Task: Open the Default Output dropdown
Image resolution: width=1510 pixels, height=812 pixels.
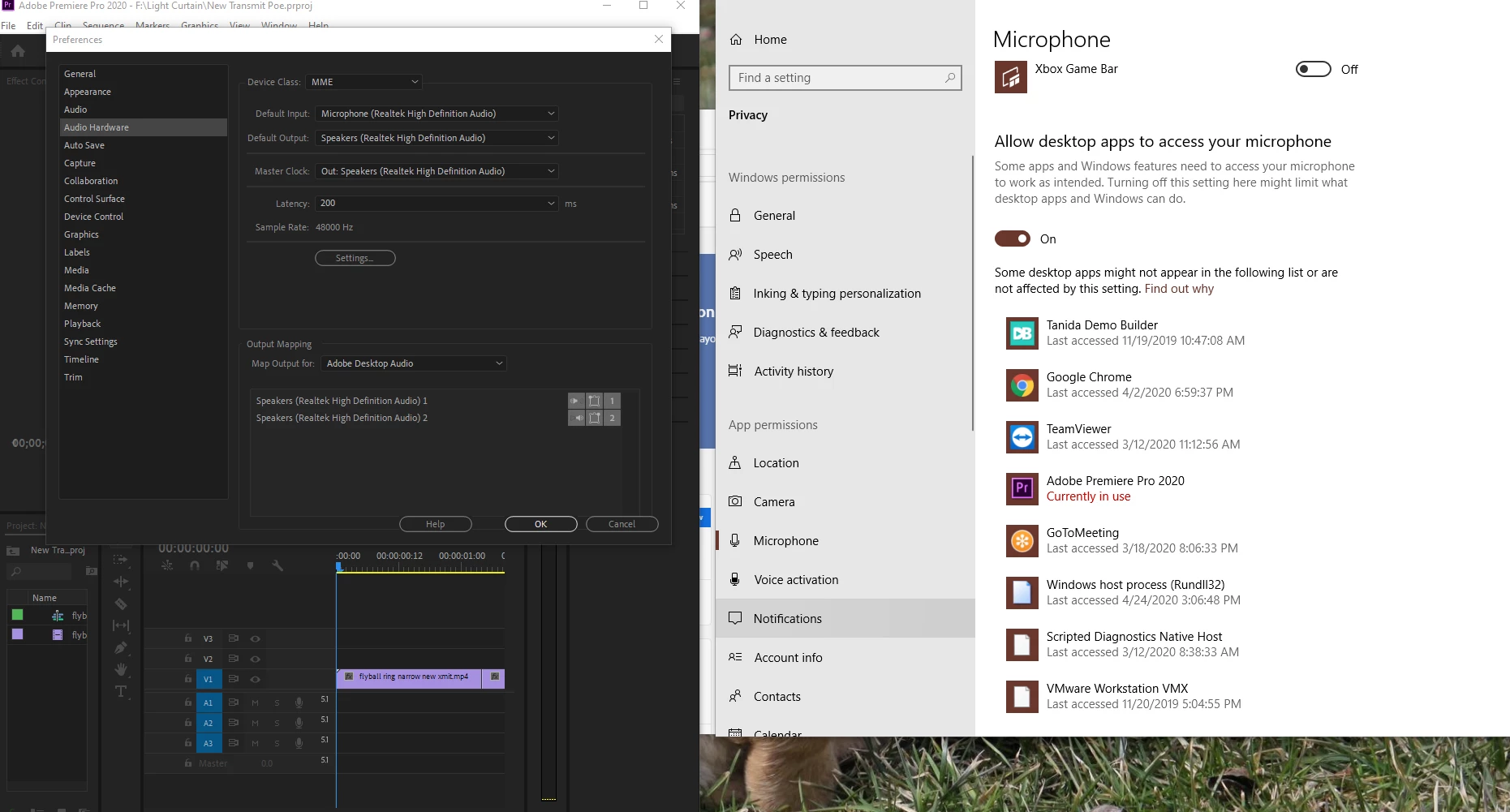Action: tap(437, 138)
